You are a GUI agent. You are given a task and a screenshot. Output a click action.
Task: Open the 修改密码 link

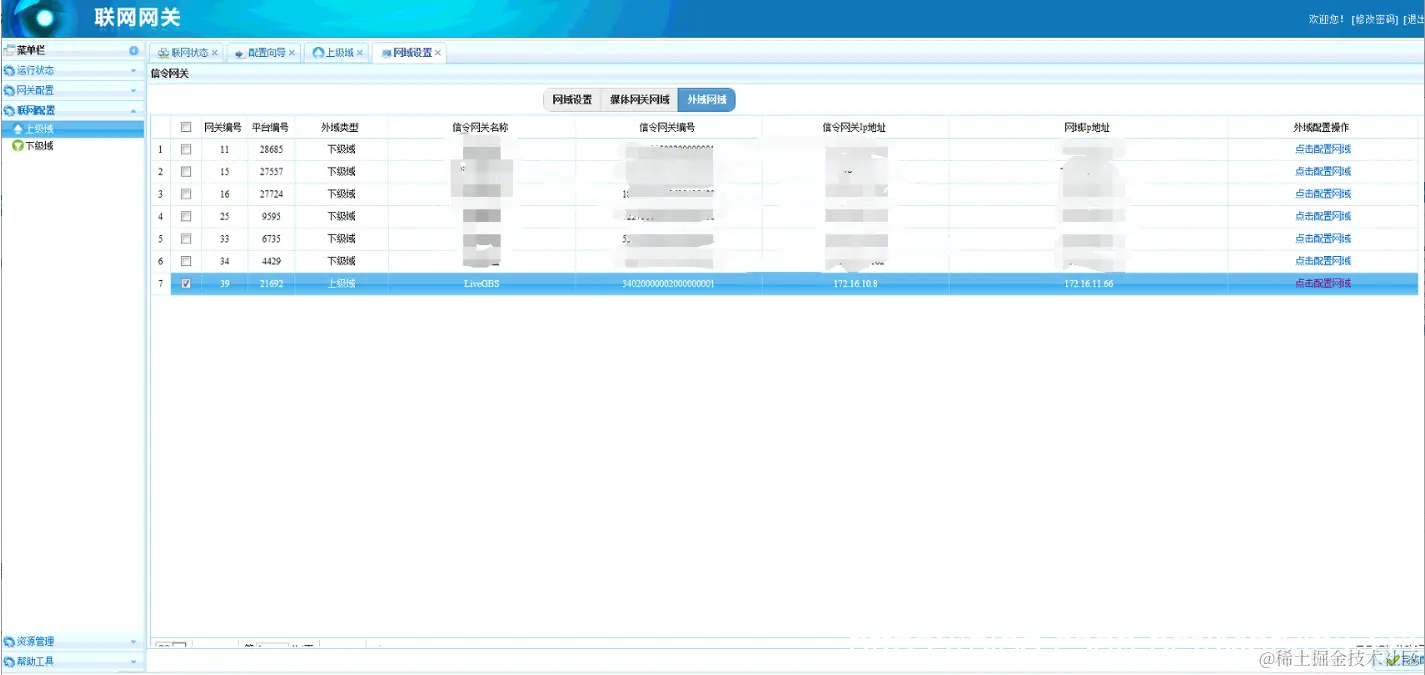point(1373,20)
